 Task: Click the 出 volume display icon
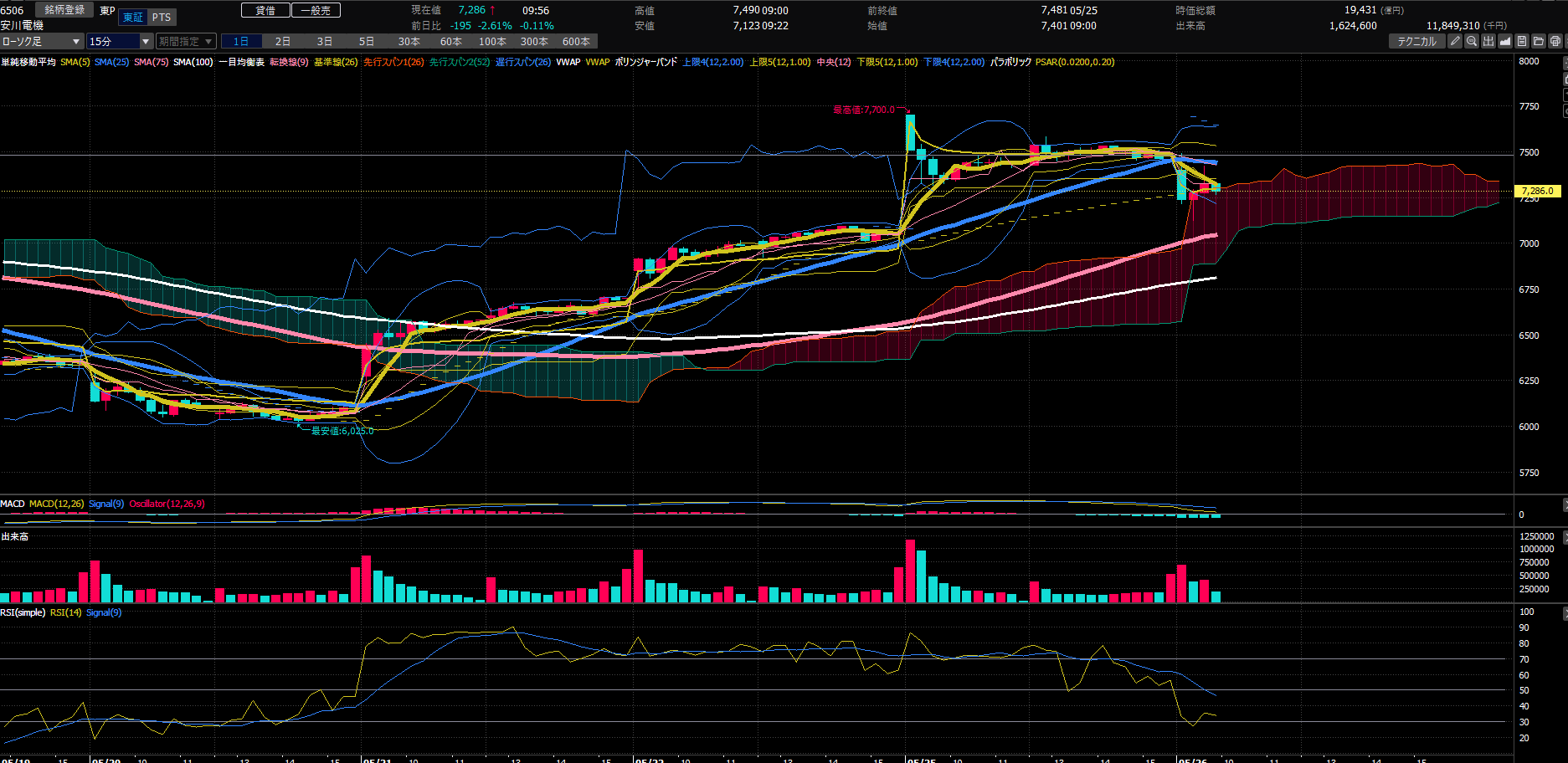click(1488, 41)
